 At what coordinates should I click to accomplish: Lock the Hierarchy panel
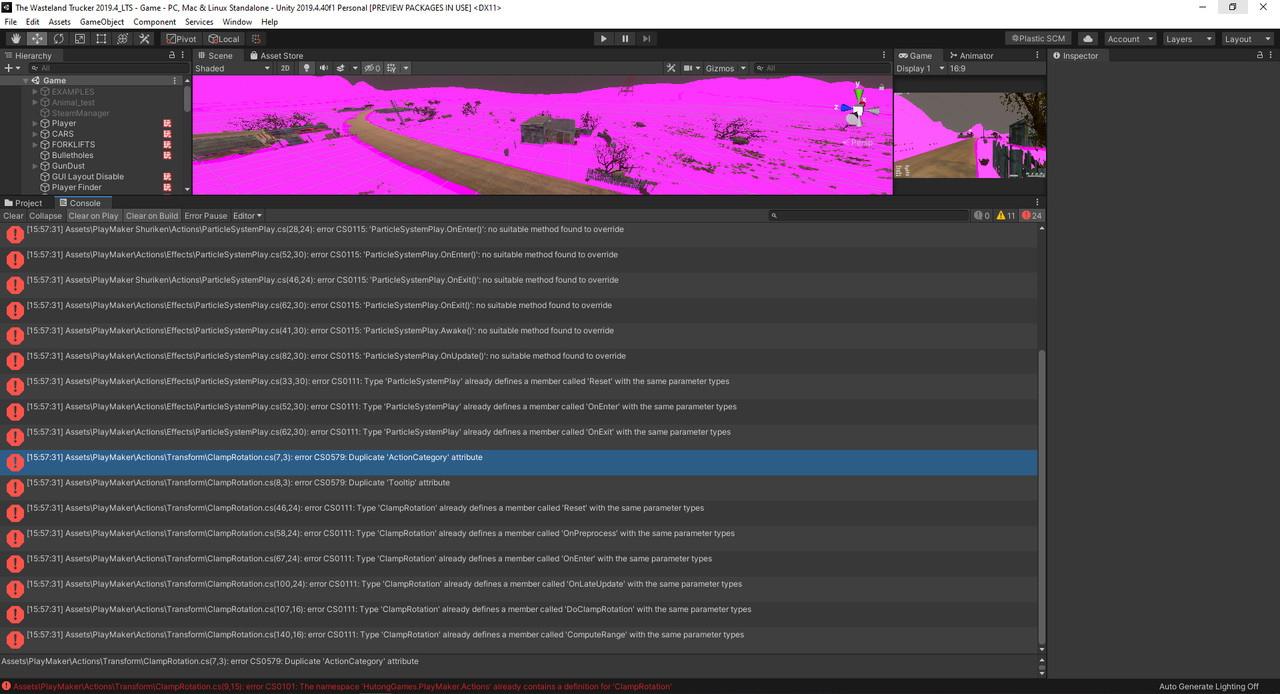pyautogui.click(x=171, y=56)
